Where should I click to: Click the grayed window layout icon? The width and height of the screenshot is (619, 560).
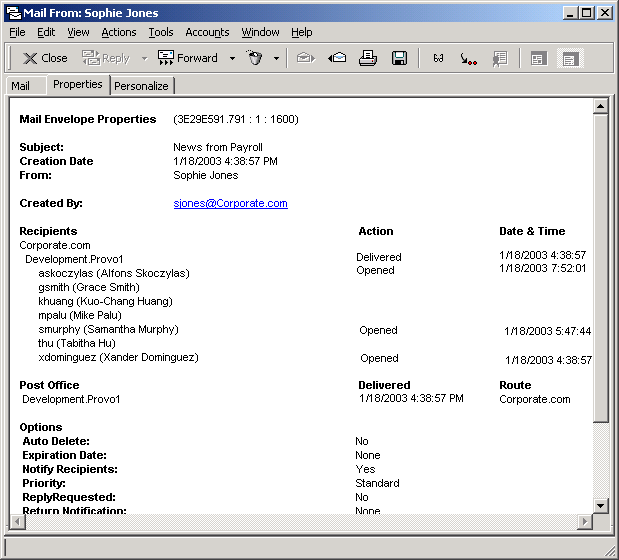(539, 59)
